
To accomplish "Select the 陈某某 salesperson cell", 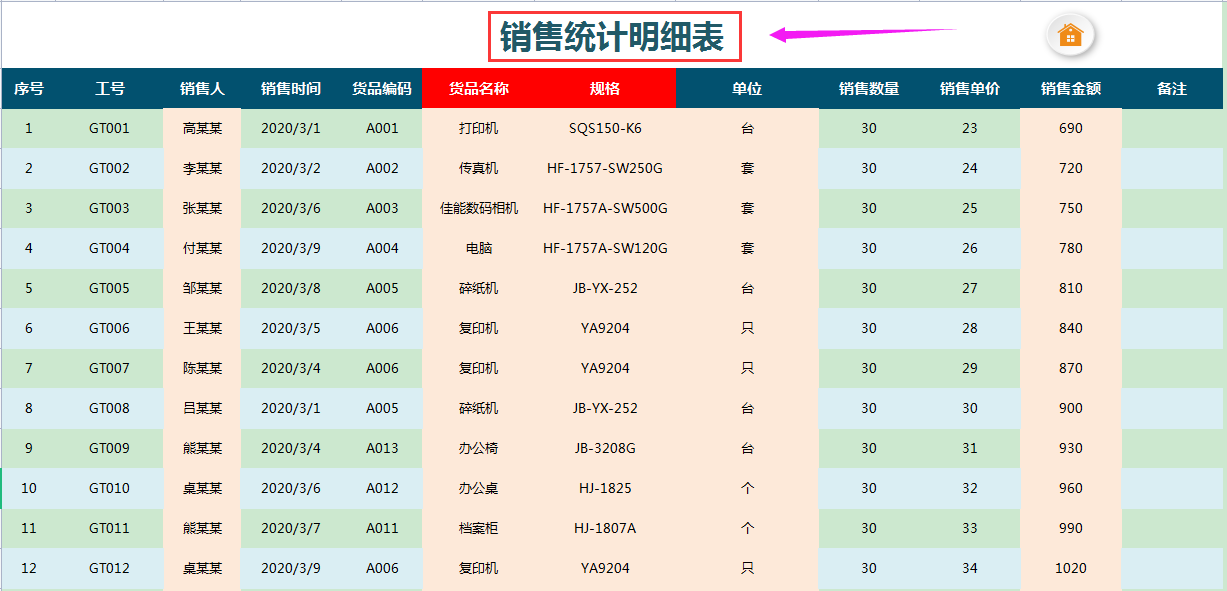I will (x=202, y=368).
